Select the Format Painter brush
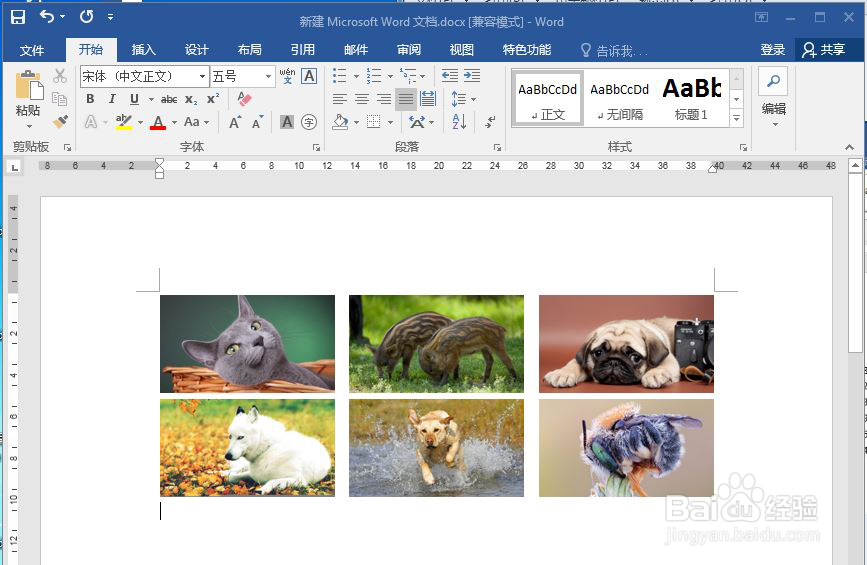 click(x=60, y=121)
